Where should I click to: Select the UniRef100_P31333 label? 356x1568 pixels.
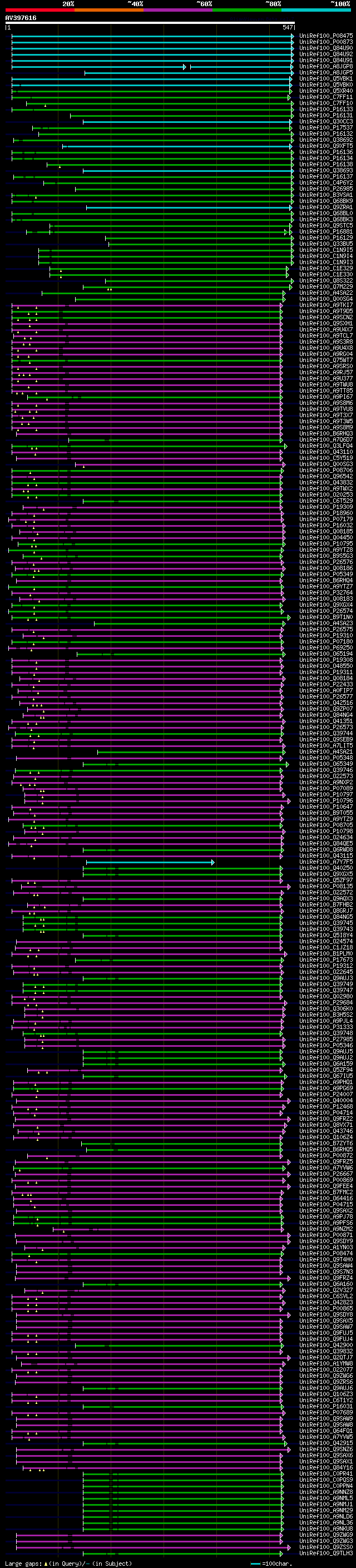pyautogui.click(x=325, y=1027)
